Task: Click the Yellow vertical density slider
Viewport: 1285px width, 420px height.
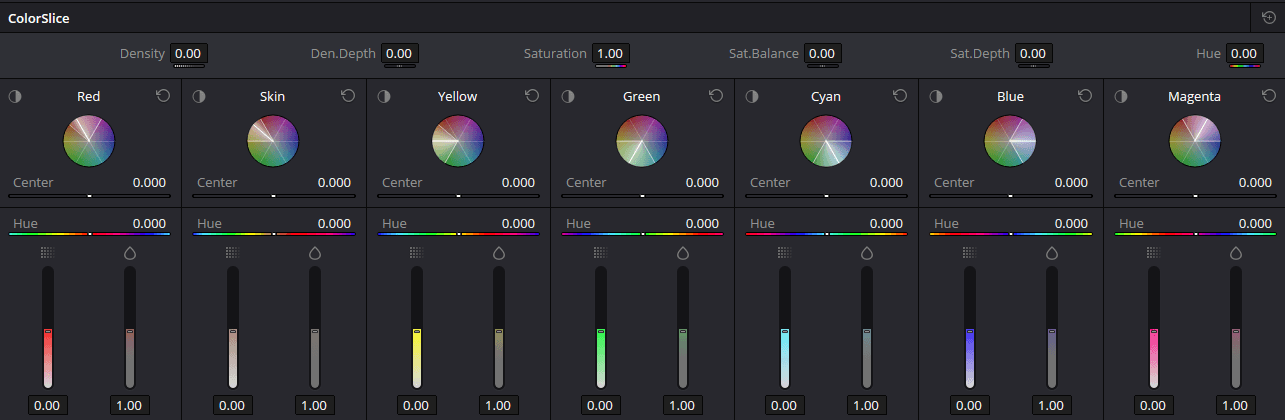Action: 416,328
